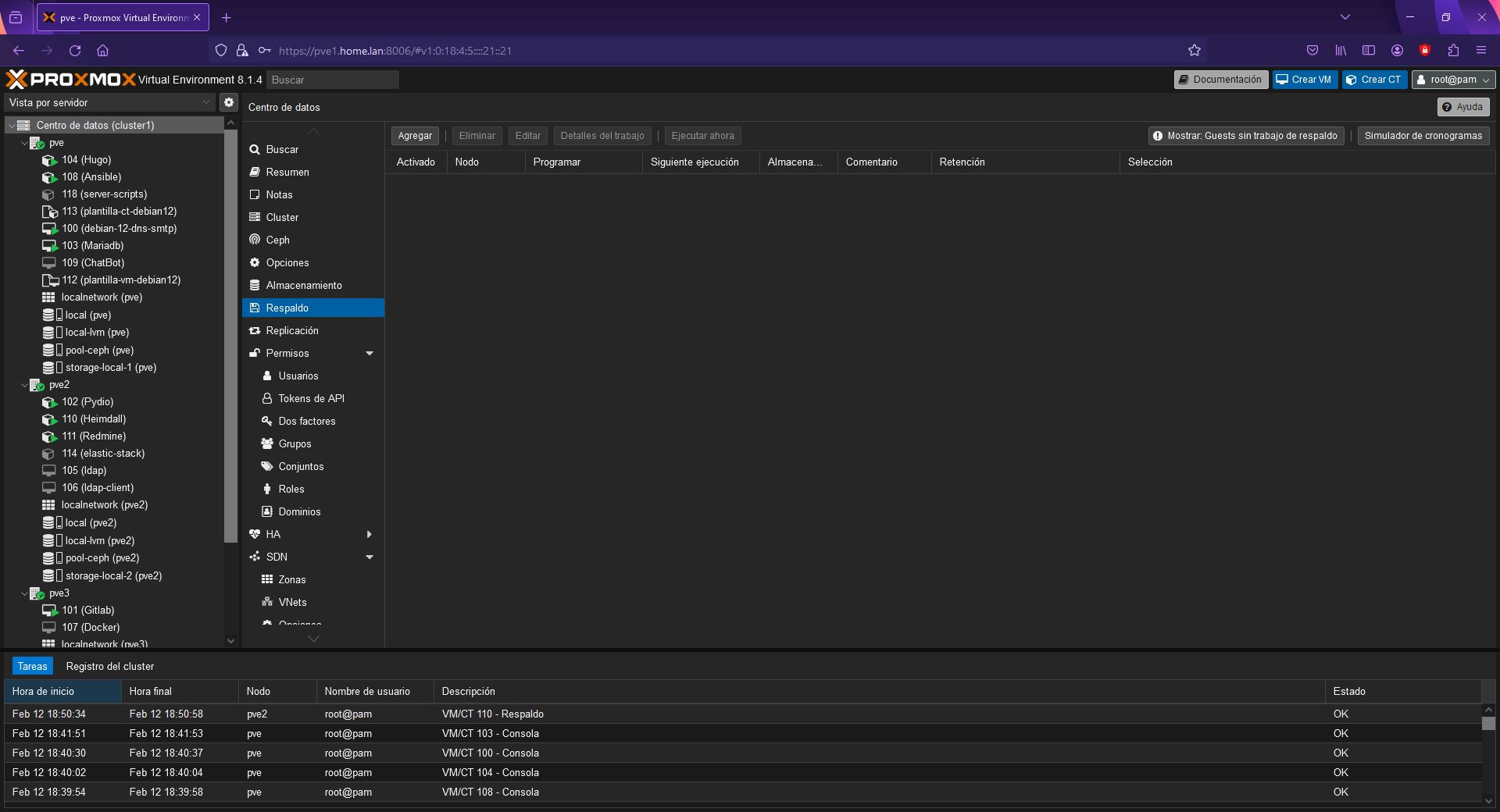Click the storage icon for pool-ceph (pve)
Viewport: 1500px width, 812px height.
pos(52,350)
